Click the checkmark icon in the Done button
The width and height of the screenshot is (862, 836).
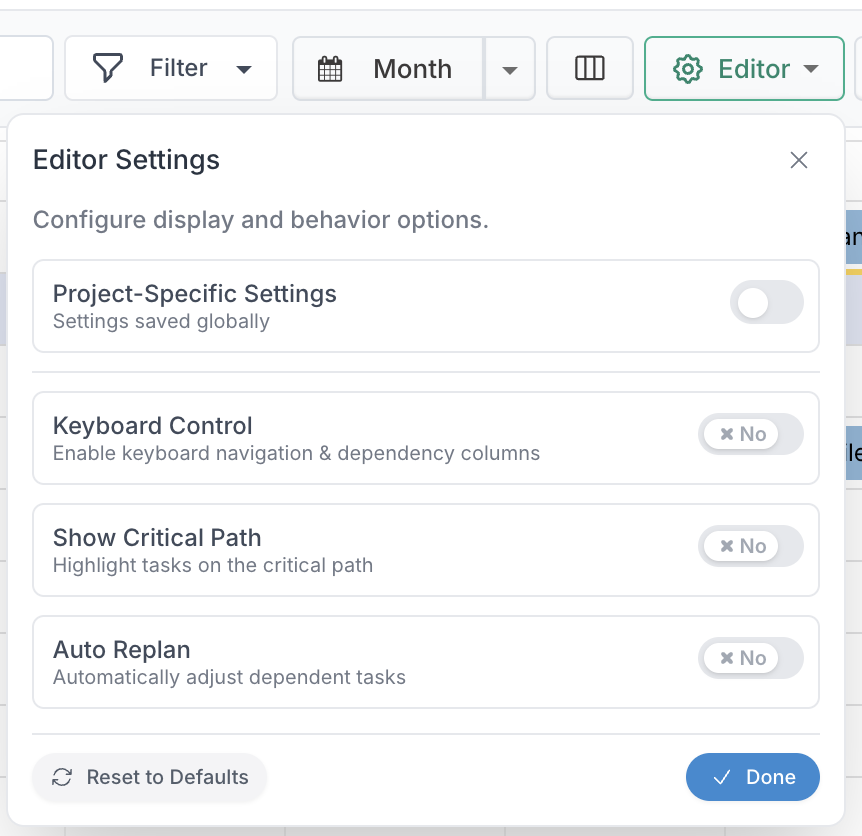721,778
